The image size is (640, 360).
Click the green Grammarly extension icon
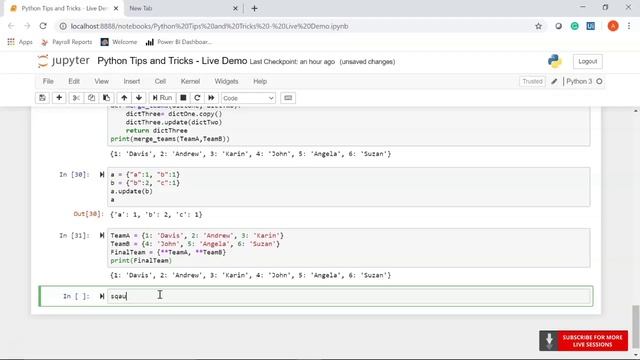pos(574,26)
